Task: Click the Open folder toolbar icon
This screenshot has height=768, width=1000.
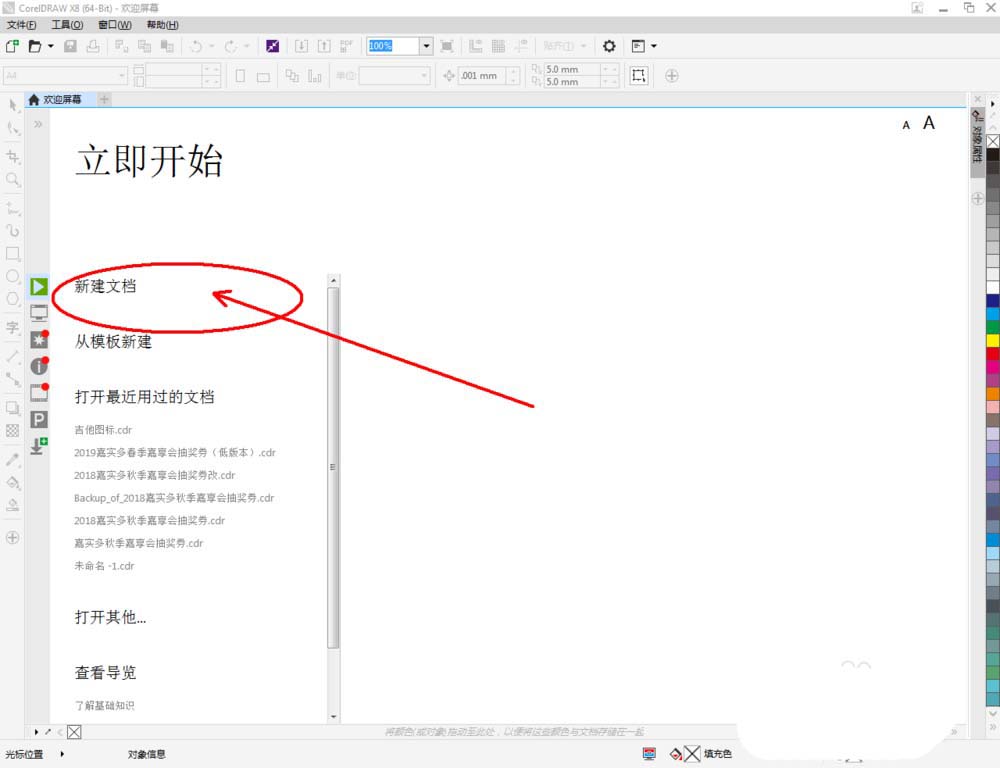Action: [35, 46]
